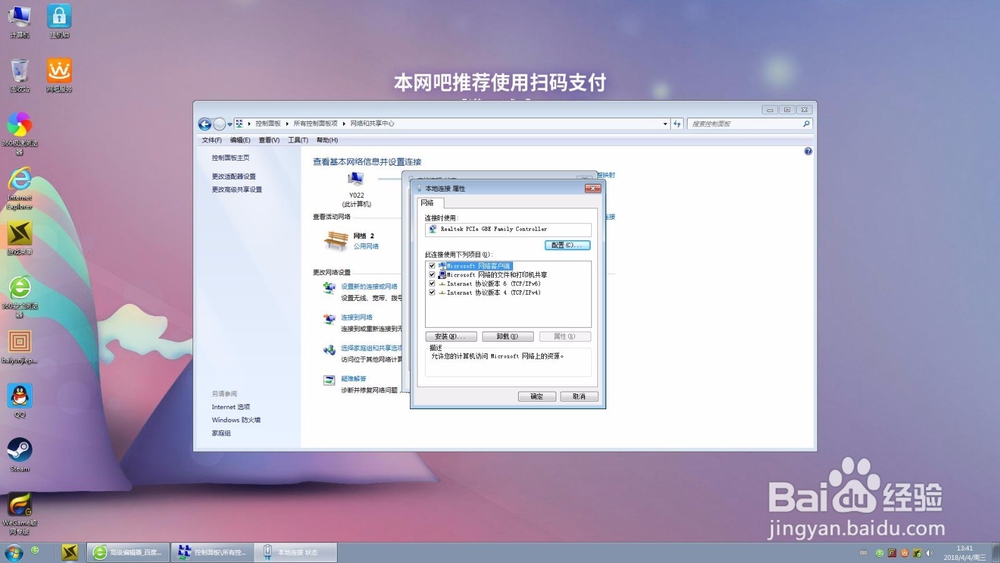This screenshot has height=563, width=1000.
Task: Click the park bench public network icon
Action: (336, 240)
